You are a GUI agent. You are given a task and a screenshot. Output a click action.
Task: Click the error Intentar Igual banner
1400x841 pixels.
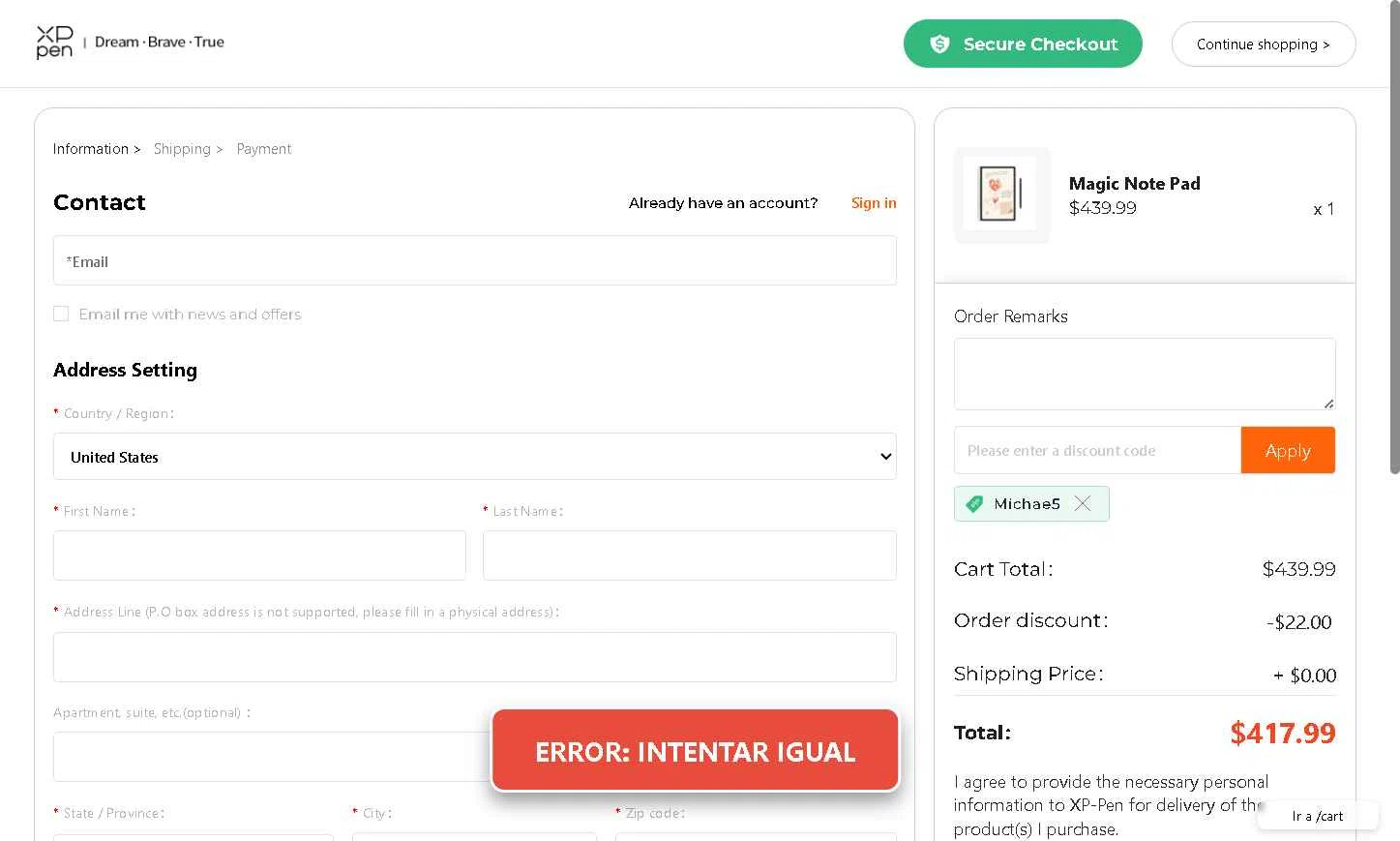pos(695,751)
